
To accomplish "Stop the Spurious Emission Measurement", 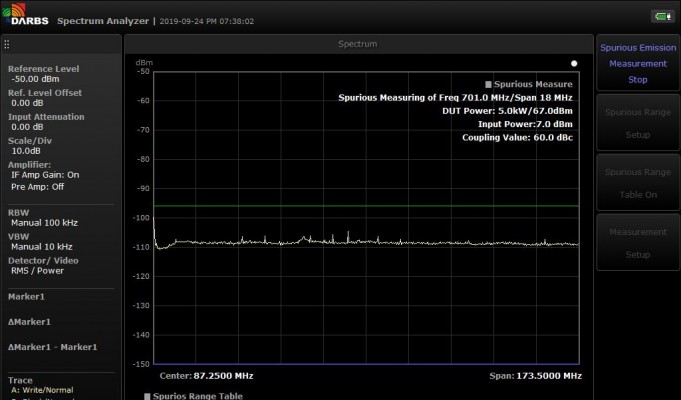I will tap(638, 63).
